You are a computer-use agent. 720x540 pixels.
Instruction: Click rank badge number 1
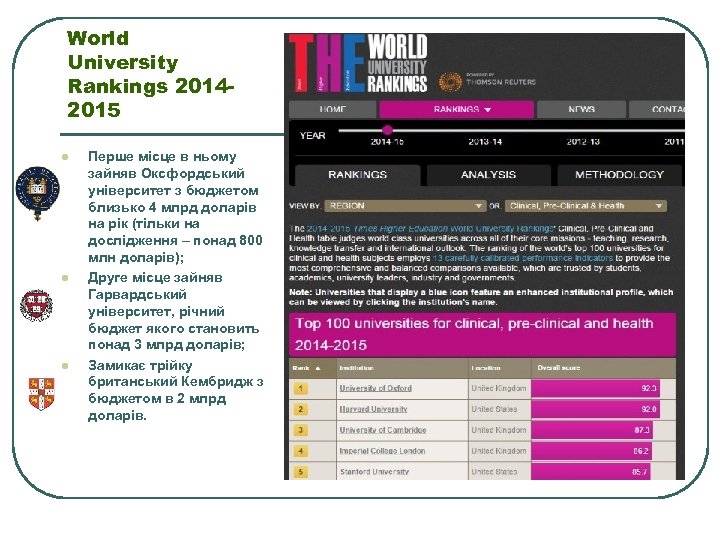coord(301,388)
